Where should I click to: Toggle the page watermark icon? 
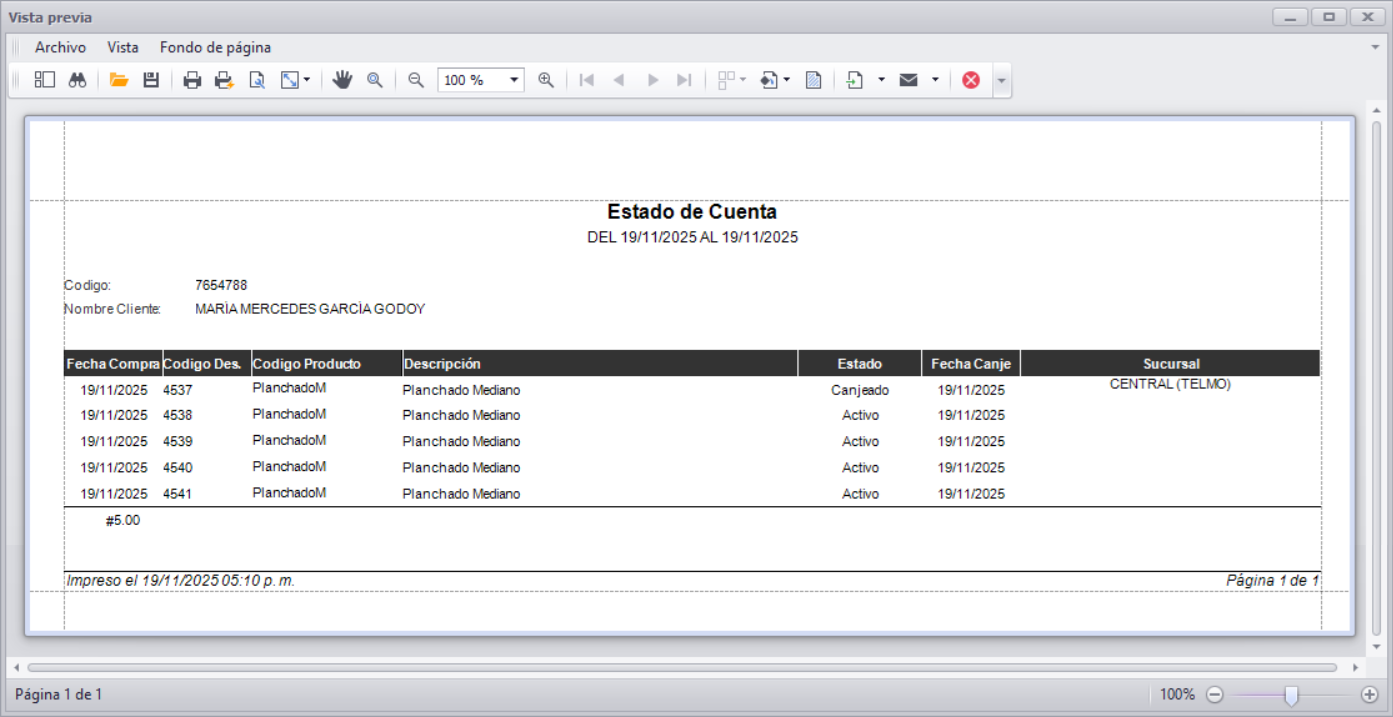[x=813, y=80]
